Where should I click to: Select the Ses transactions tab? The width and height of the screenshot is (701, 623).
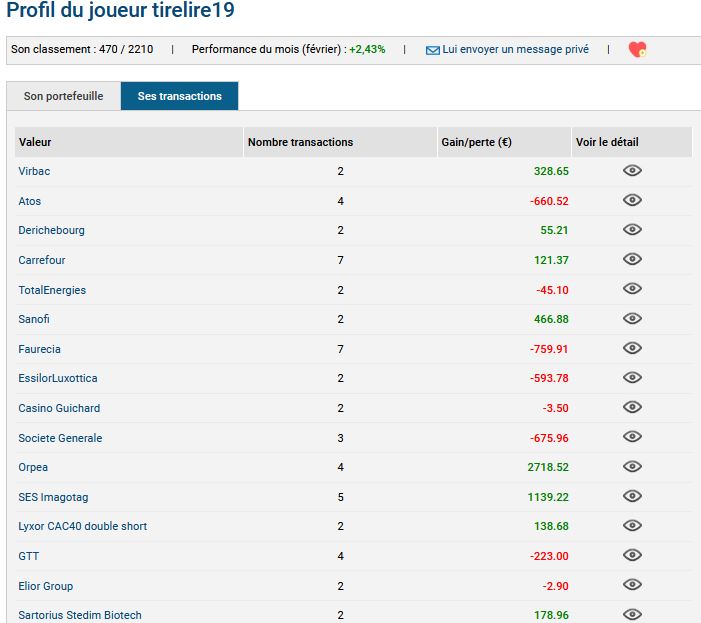(x=179, y=96)
